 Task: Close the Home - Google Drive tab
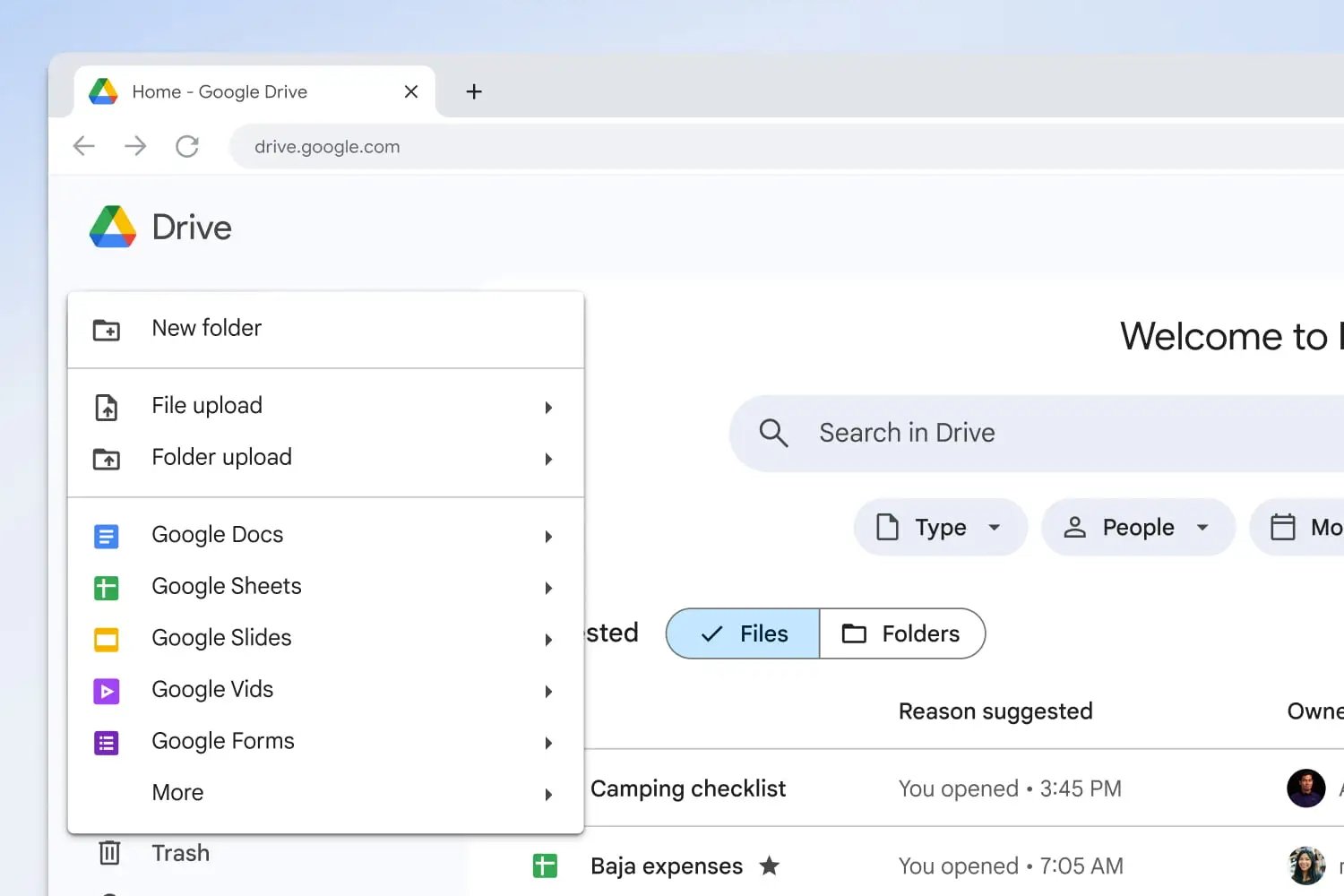(411, 91)
